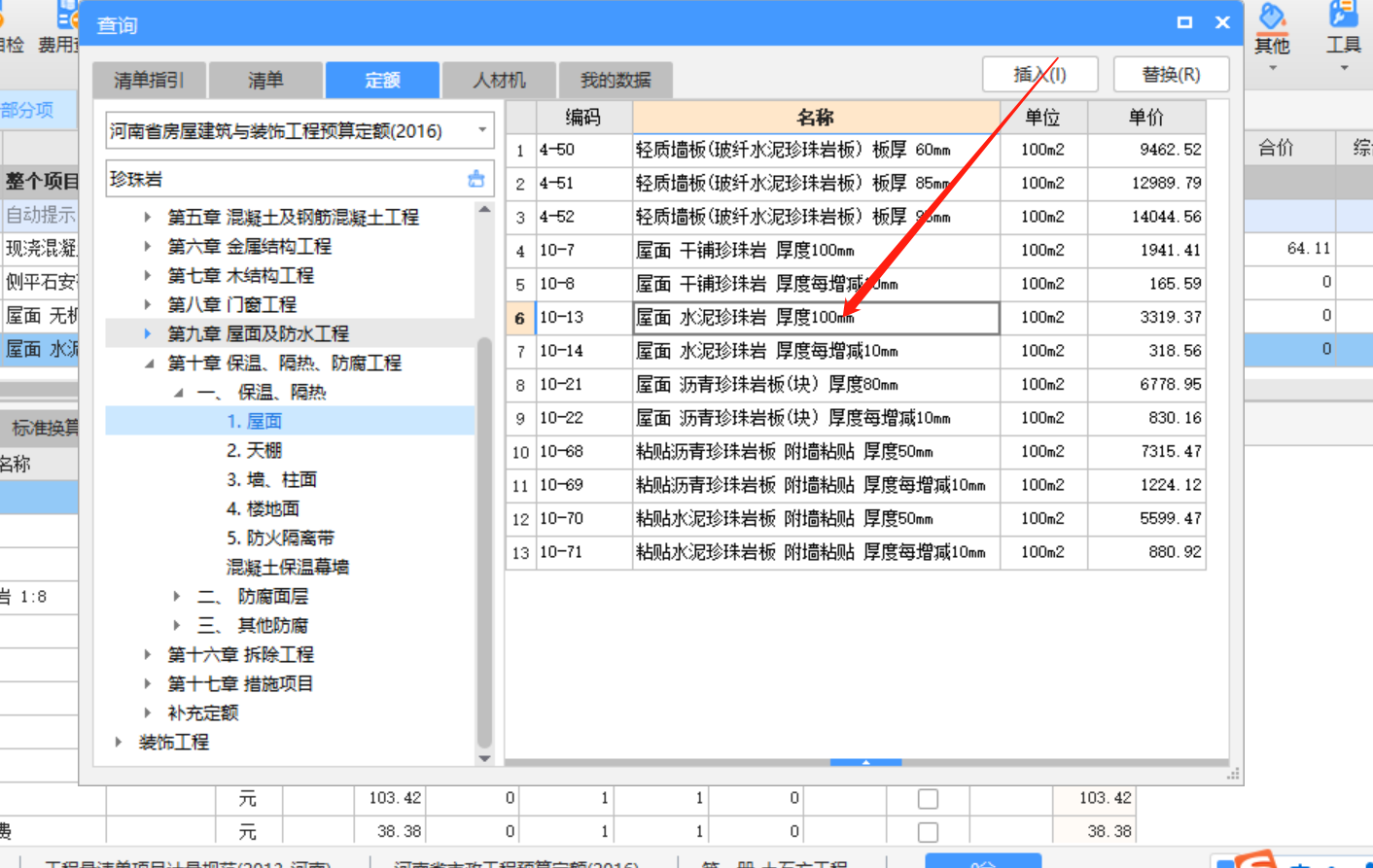Collapse 一、保温、隔热 node

tap(177, 392)
